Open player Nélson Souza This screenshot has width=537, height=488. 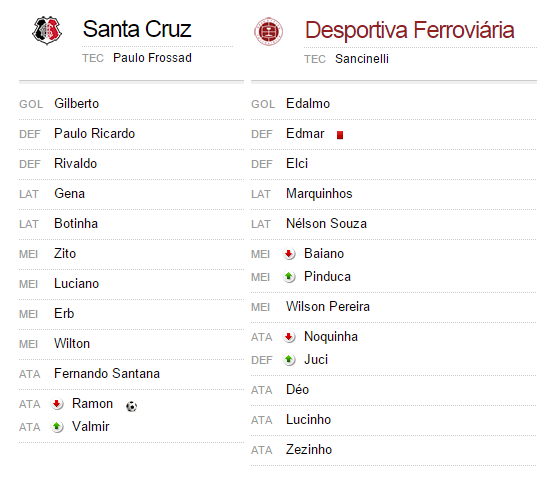[x=326, y=224]
